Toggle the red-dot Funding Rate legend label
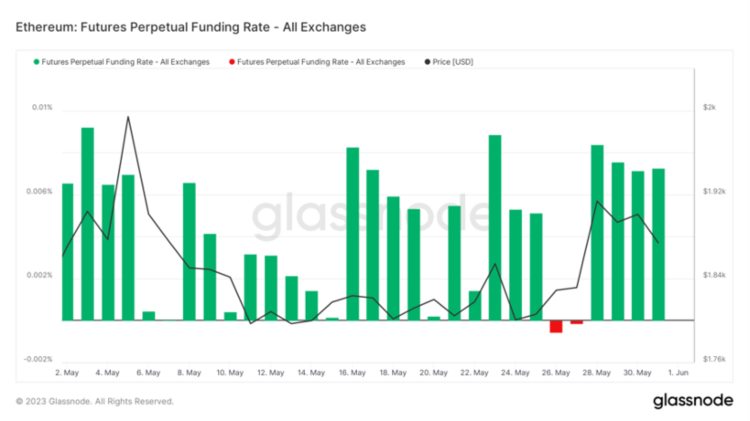Viewport: 750px width, 421px height. pyautogui.click(x=321, y=62)
